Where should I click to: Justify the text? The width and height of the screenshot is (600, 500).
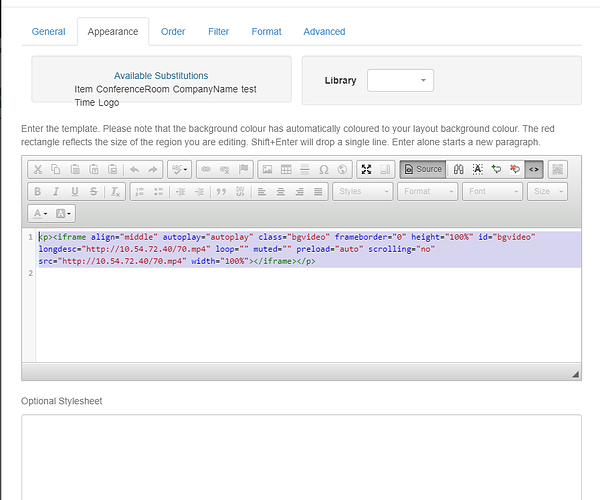click(x=318, y=192)
